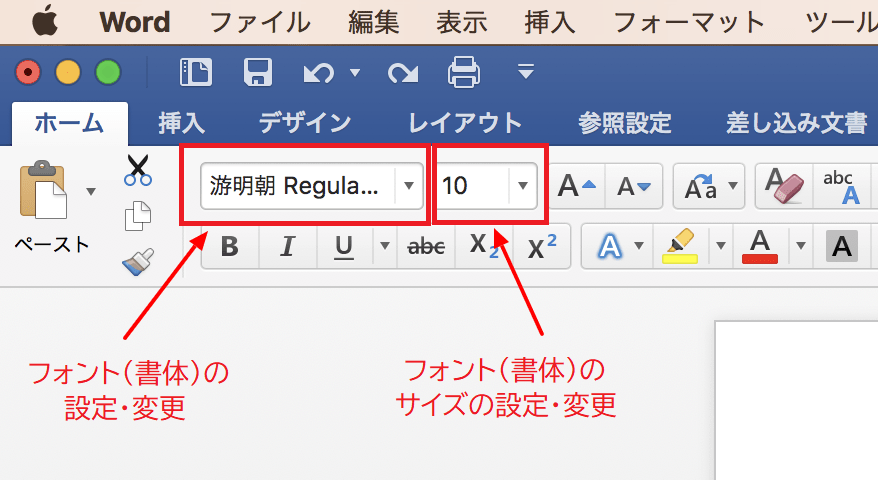Click the Redo arrow icon
This screenshot has height=480, width=878.
(402, 72)
